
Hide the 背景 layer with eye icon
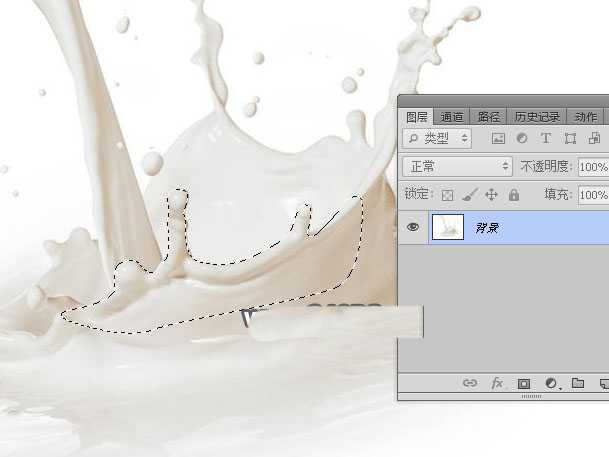click(413, 228)
